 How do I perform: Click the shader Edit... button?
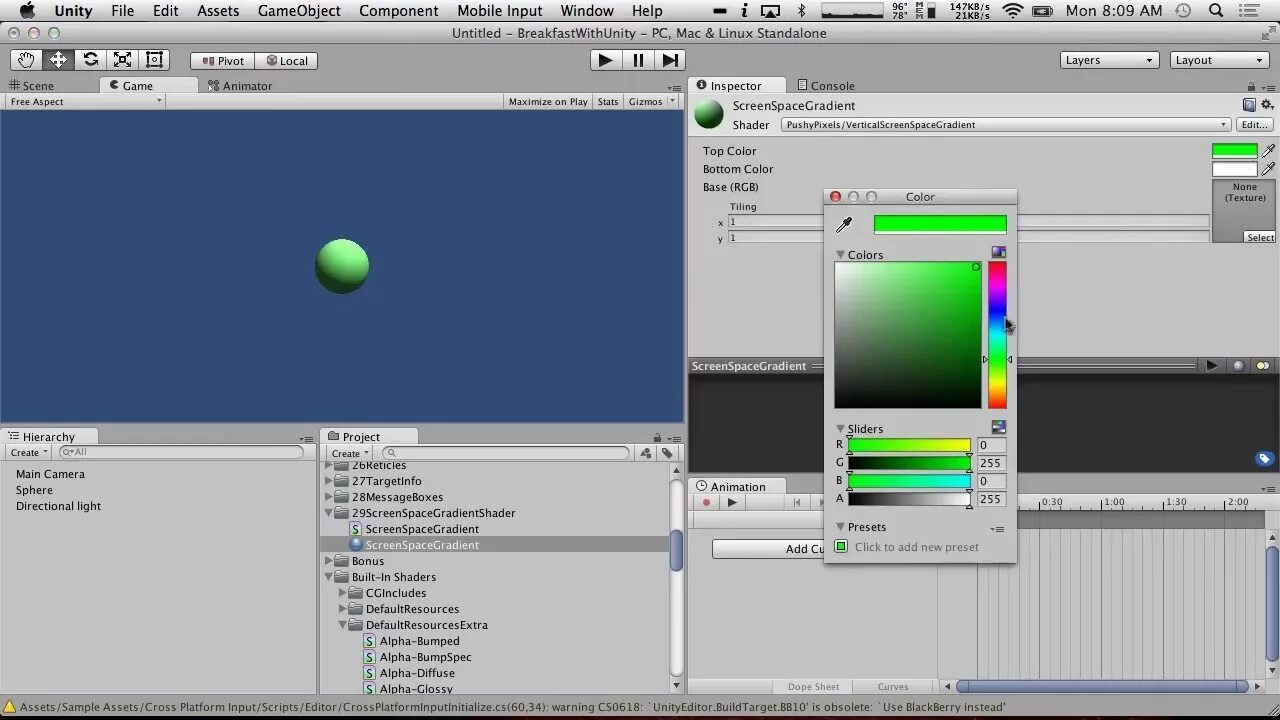click(1254, 125)
